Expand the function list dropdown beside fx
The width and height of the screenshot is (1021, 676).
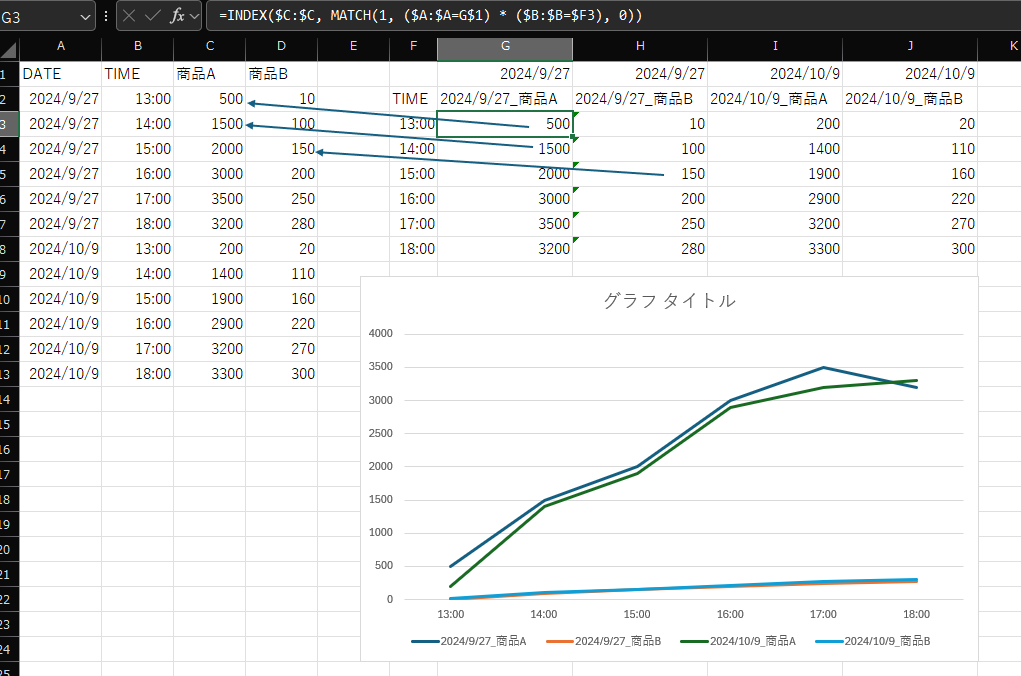tap(194, 16)
